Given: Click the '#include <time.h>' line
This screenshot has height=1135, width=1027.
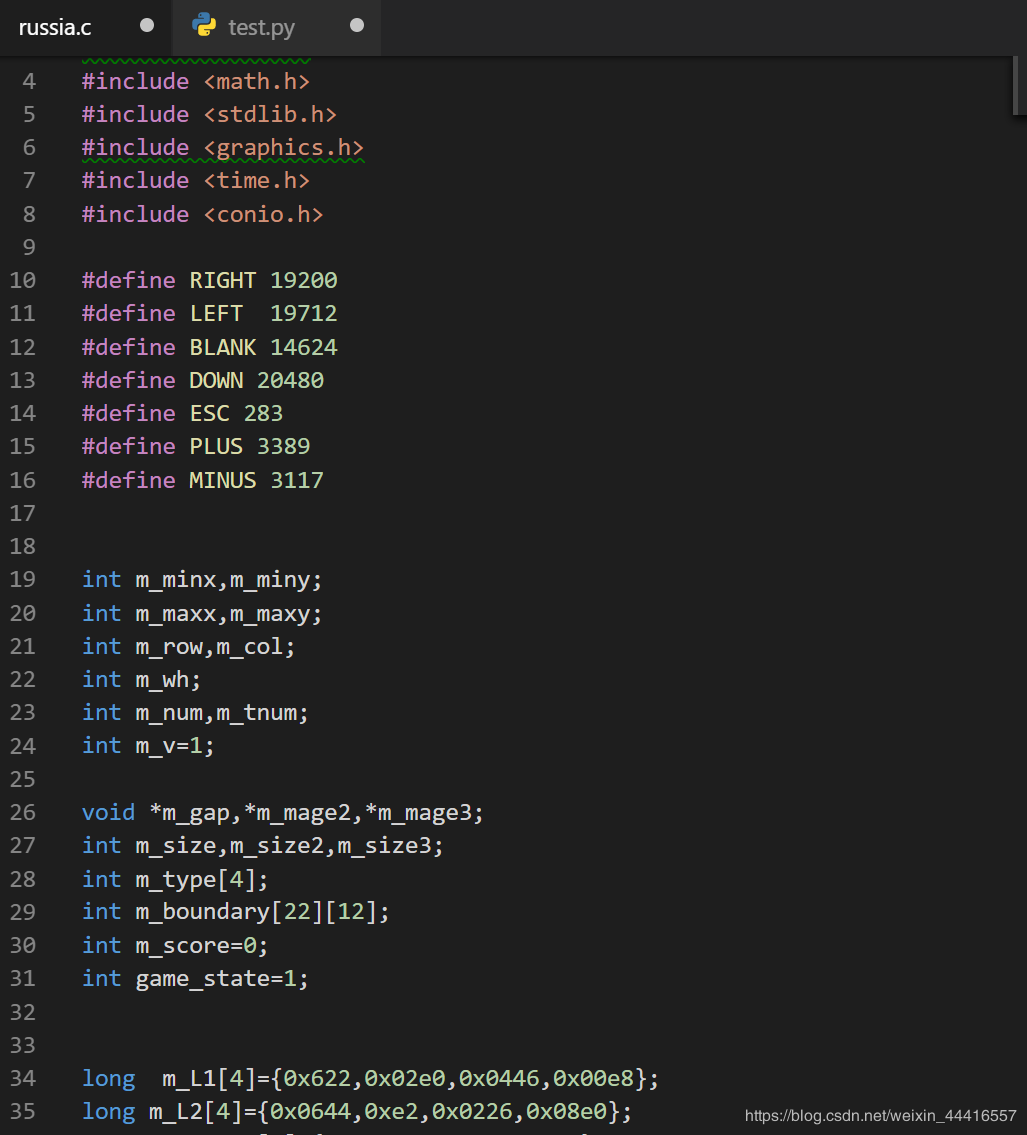Looking at the screenshot, I should point(195,180).
